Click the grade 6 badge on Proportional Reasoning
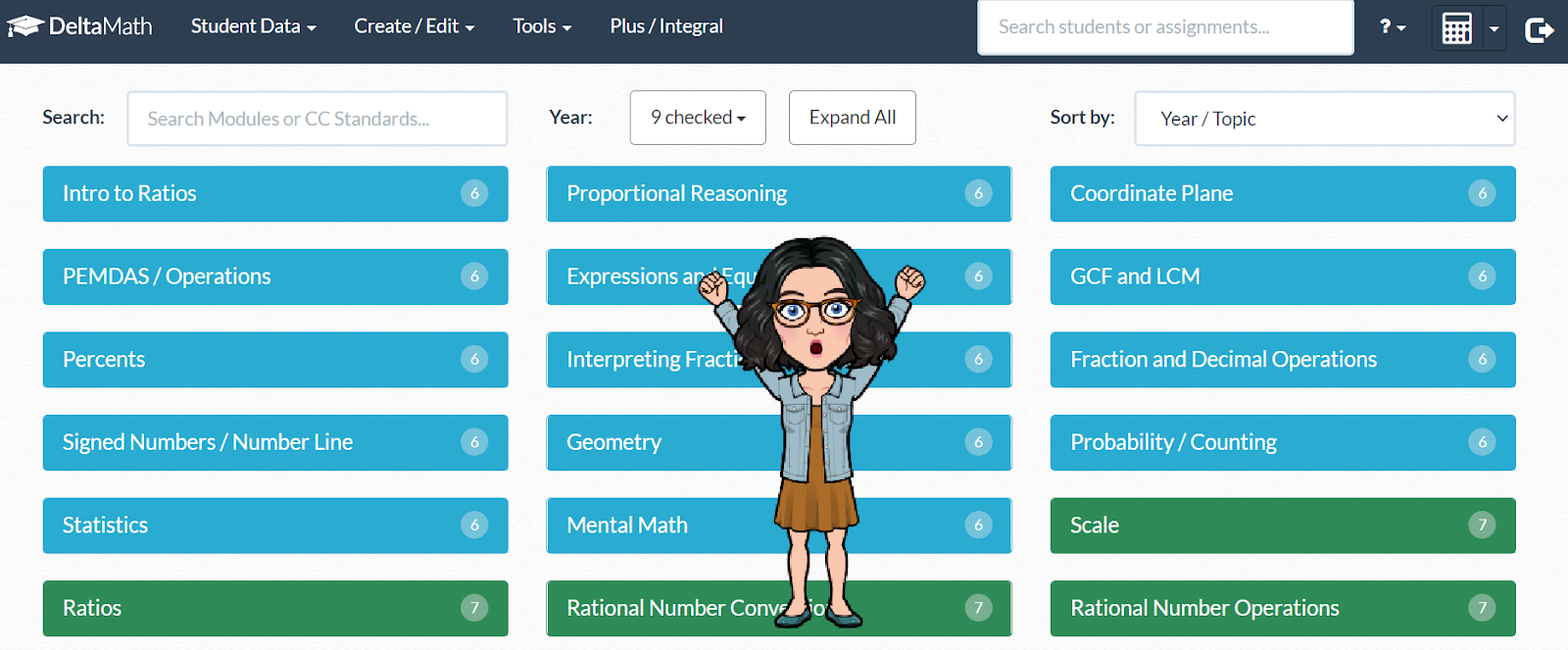 click(x=978, y=193)
